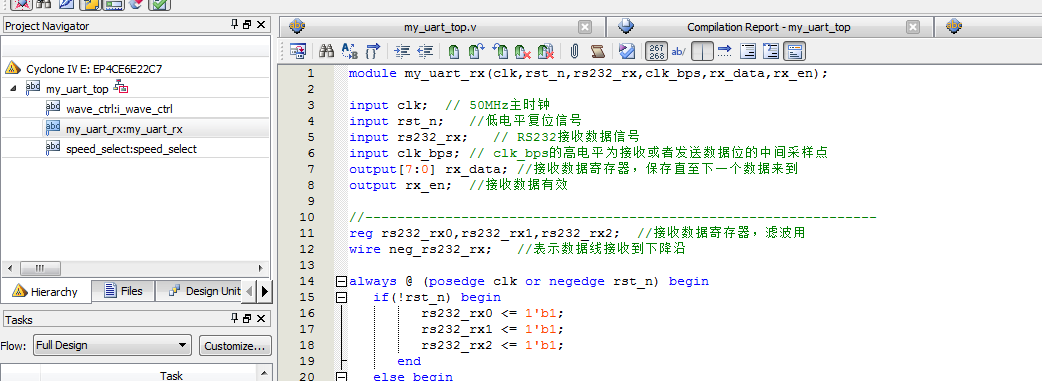Open the Compilation Report - my_uart_top tab
This screenshot has height=381, width=1042.
(769, 27)
